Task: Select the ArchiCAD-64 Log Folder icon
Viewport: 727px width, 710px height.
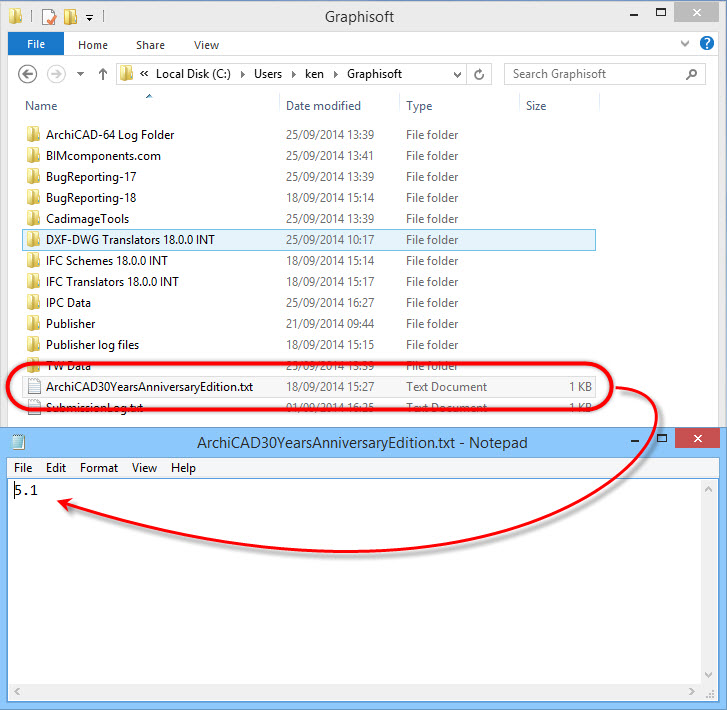Action: click(33, 134)
